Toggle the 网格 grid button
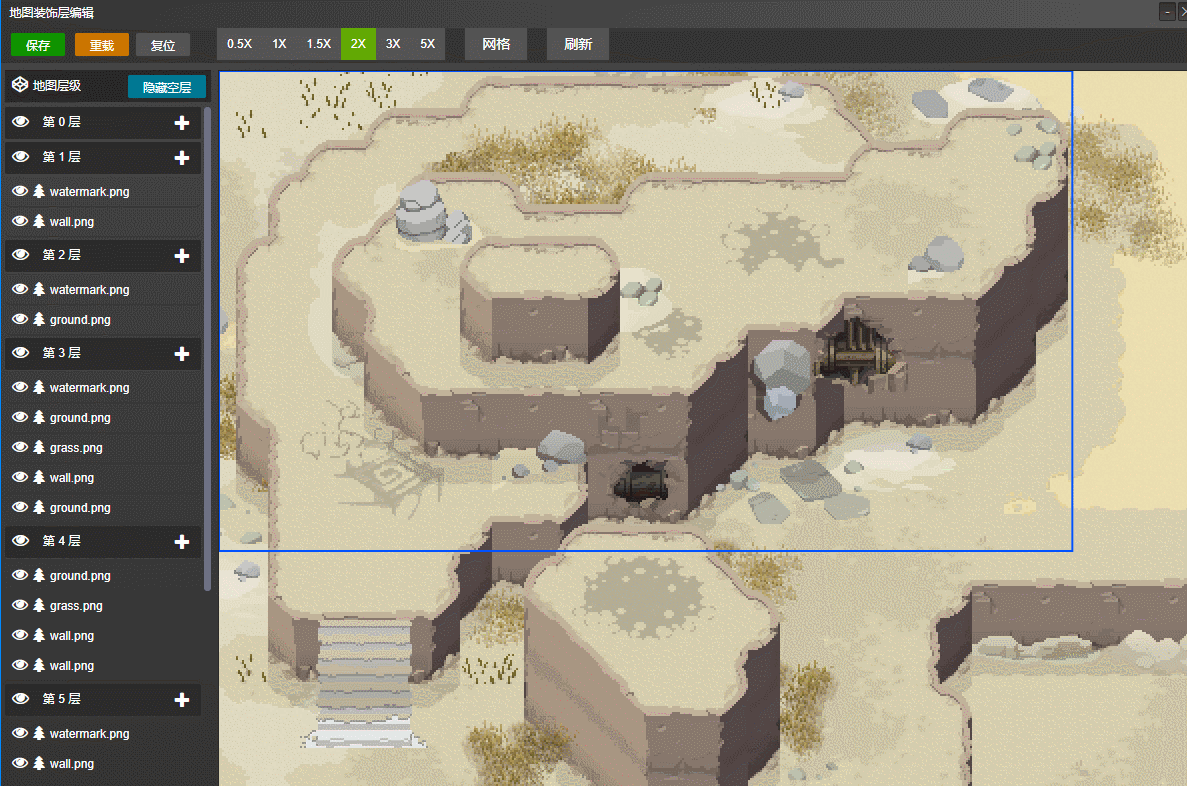1187x786 pixels. [x=496, y=44]
